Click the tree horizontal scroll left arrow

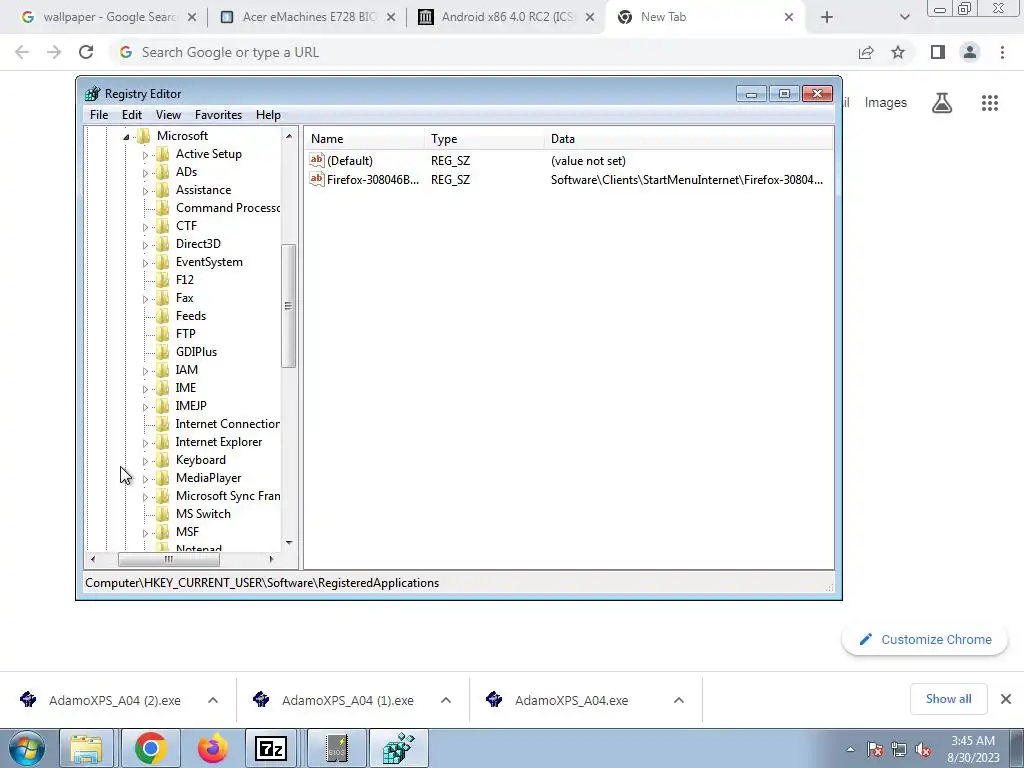click(93, 559)
